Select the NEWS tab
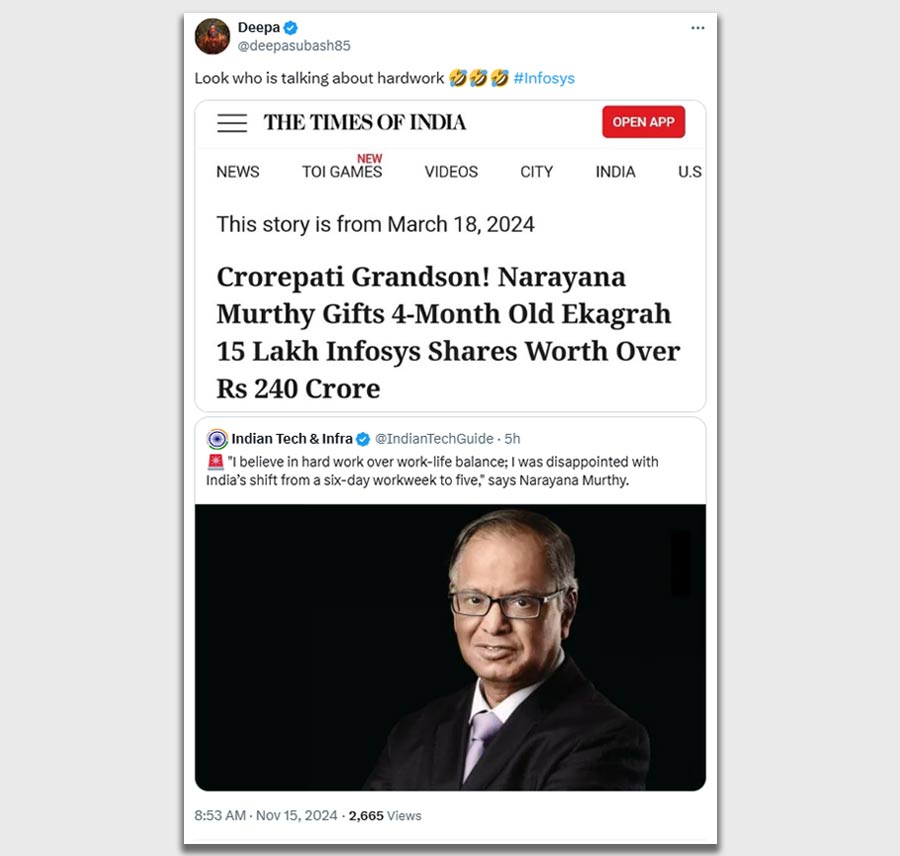Viewport: 900px width, 856px height. point(238,172)
